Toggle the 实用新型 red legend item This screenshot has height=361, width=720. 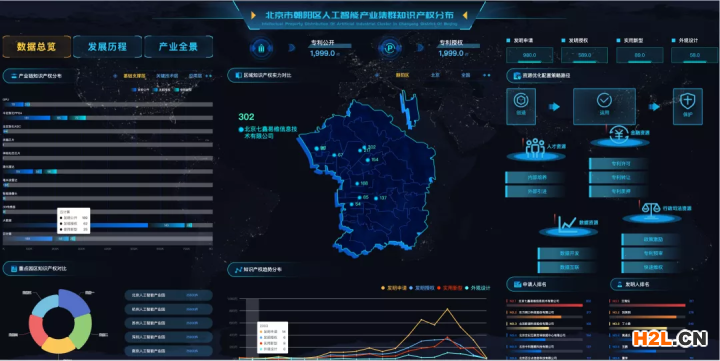tap(449, 288)
